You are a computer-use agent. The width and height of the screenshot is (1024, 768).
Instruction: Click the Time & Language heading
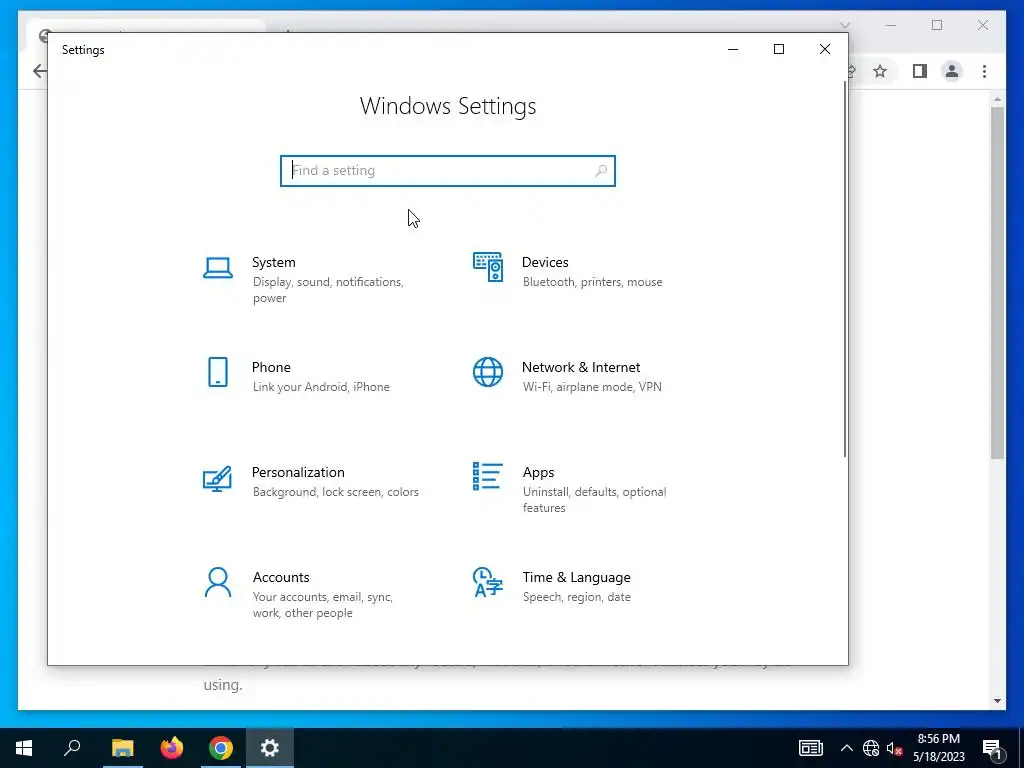tap(576, 577)
